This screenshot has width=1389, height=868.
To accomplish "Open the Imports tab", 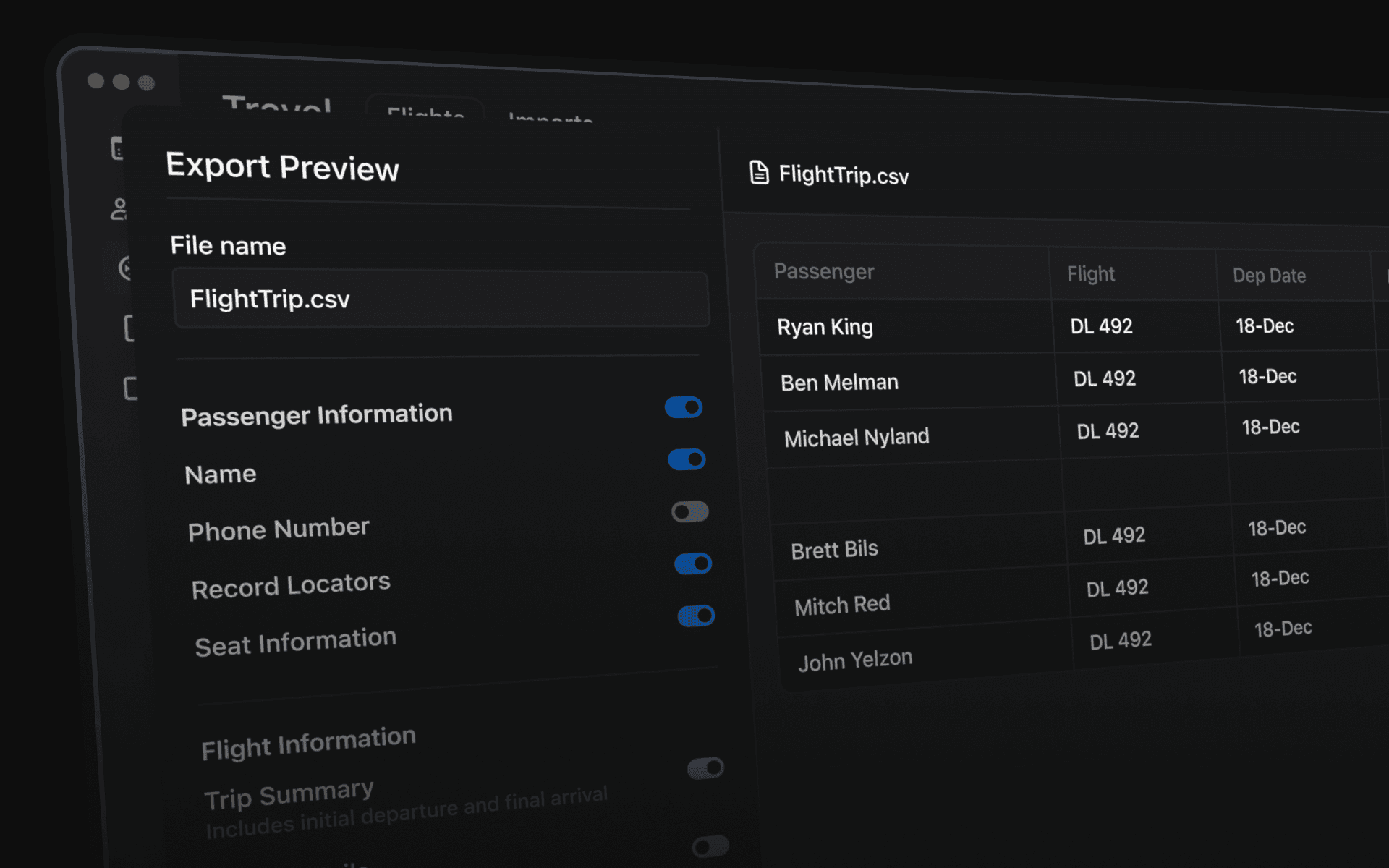I will coord(551,117).
